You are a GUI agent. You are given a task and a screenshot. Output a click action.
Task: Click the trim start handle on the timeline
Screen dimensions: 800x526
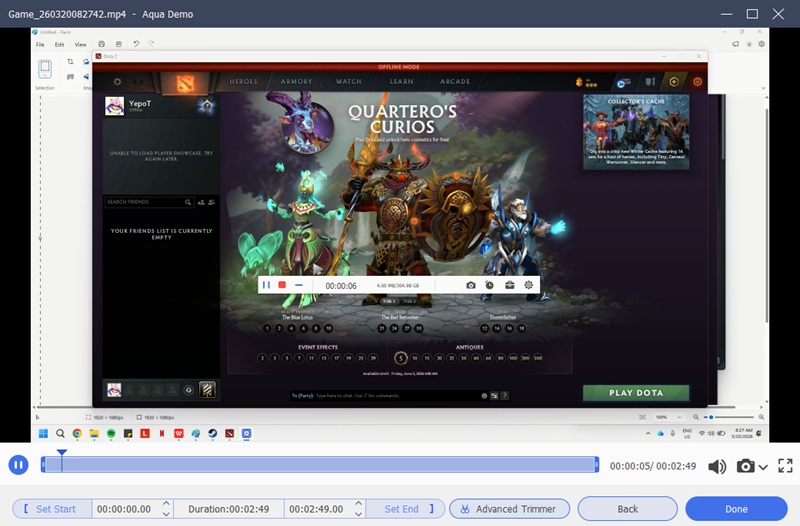pyautogui.click(x=43, y=464)
